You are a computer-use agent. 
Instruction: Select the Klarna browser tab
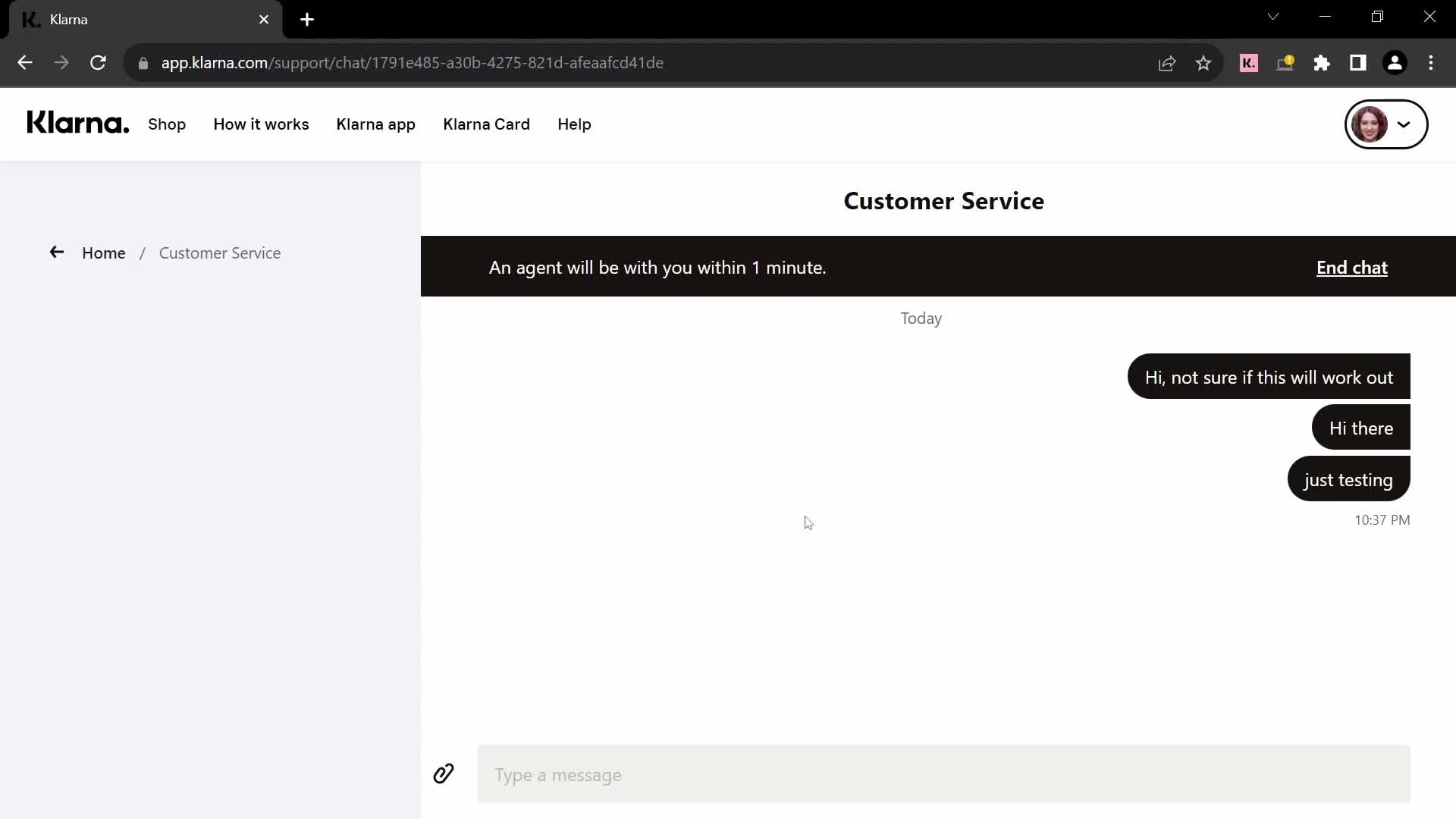pos(144,20)
